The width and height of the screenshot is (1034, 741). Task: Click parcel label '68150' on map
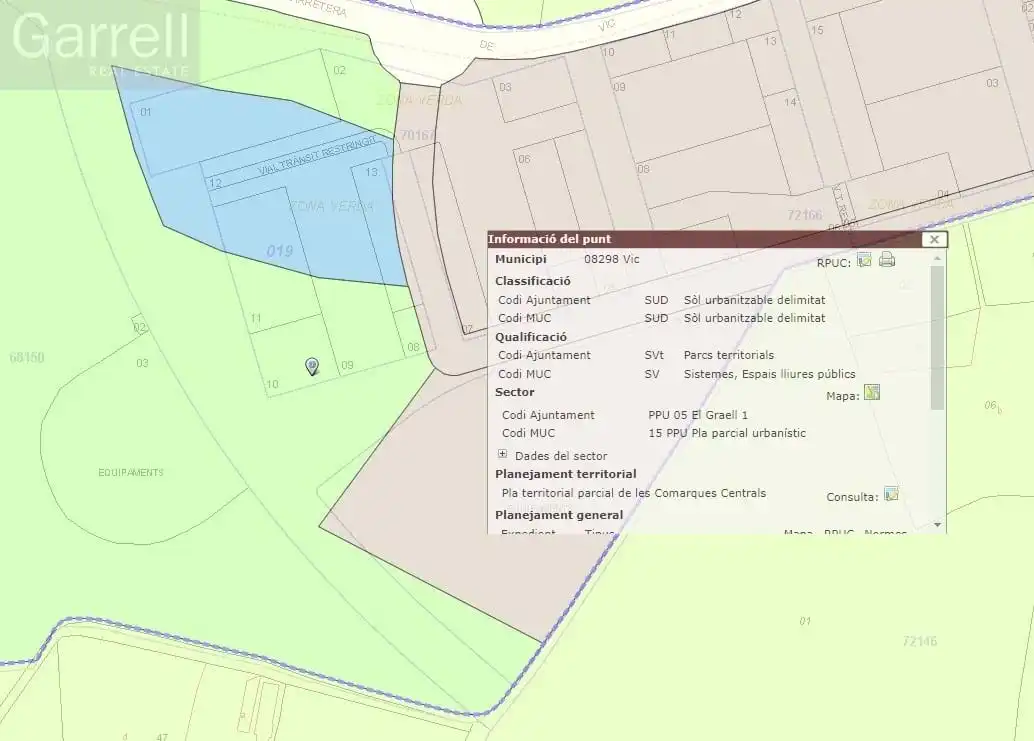[27, 357]
